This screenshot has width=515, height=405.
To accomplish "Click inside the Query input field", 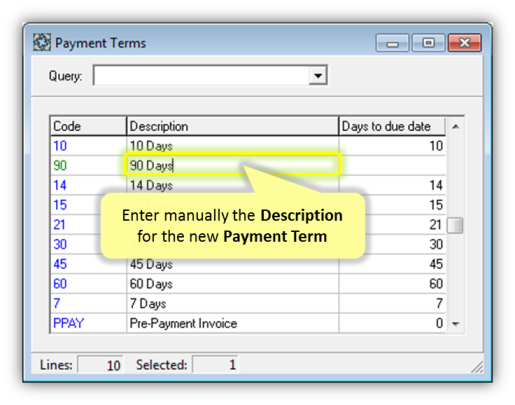I will (x=201, y=75).
